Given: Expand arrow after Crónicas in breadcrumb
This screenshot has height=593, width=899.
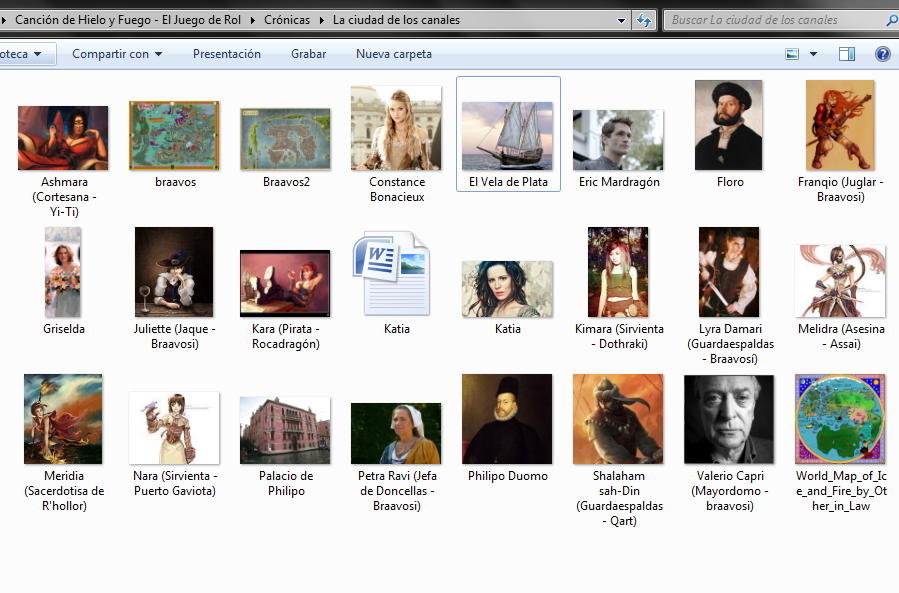Looking at the screenshot, I should pos(321,20).
